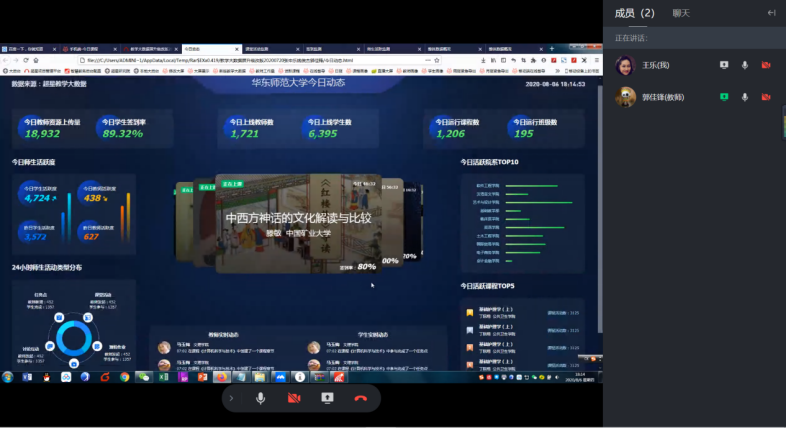Click first course bookmark in 今日活跃课程TOP5
The height and width of the screenshot is (428, 786).
point(470,313)
